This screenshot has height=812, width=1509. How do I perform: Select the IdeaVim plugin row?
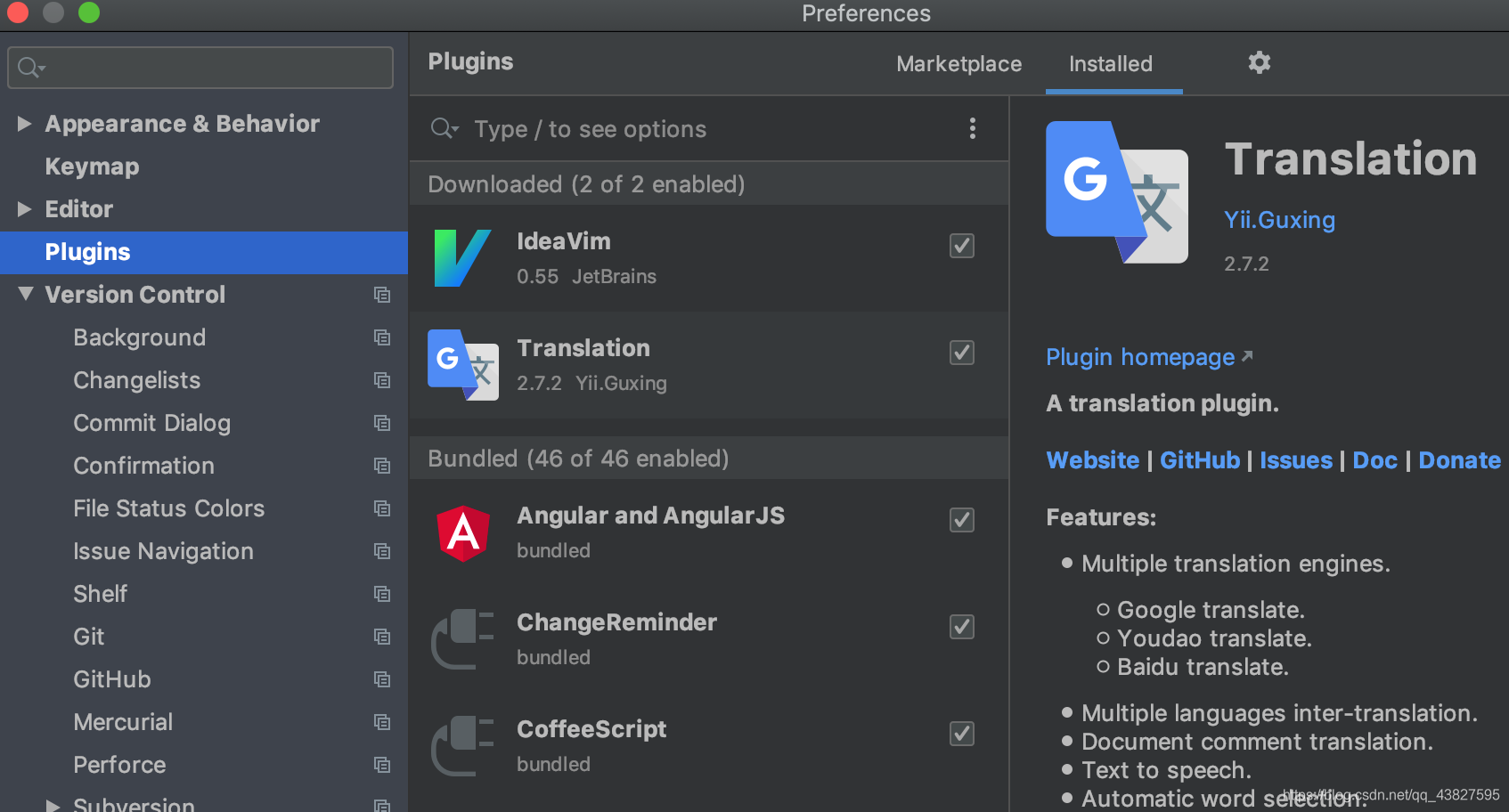point(709,258)
